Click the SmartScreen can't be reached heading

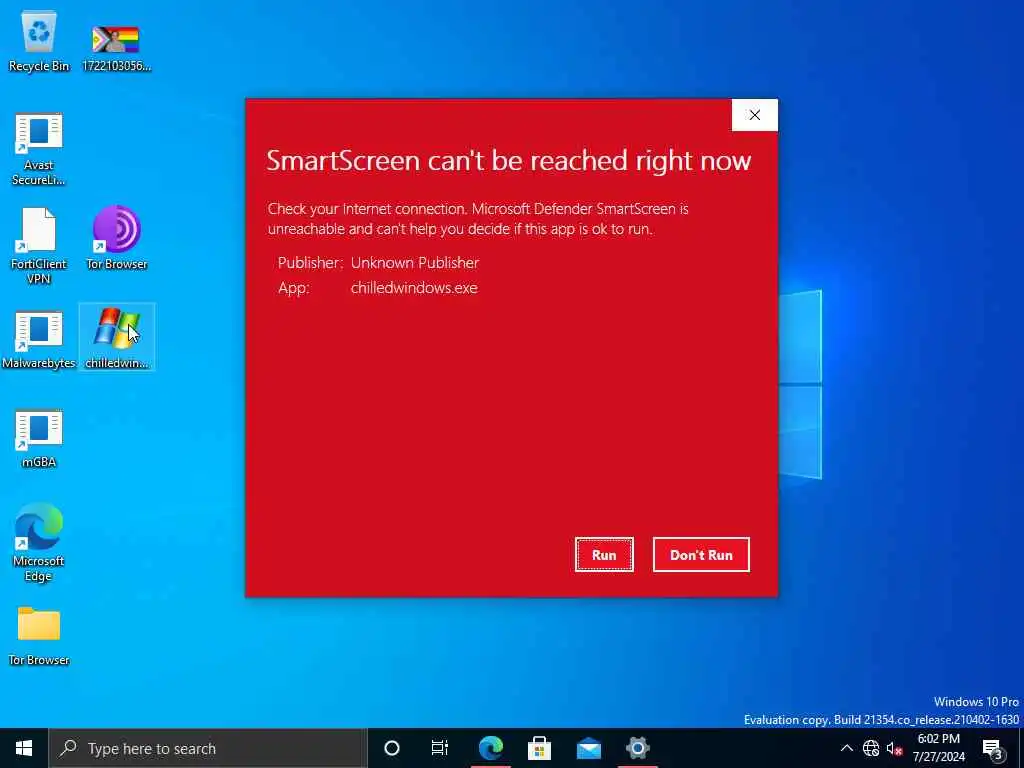(x=509, y=161)
